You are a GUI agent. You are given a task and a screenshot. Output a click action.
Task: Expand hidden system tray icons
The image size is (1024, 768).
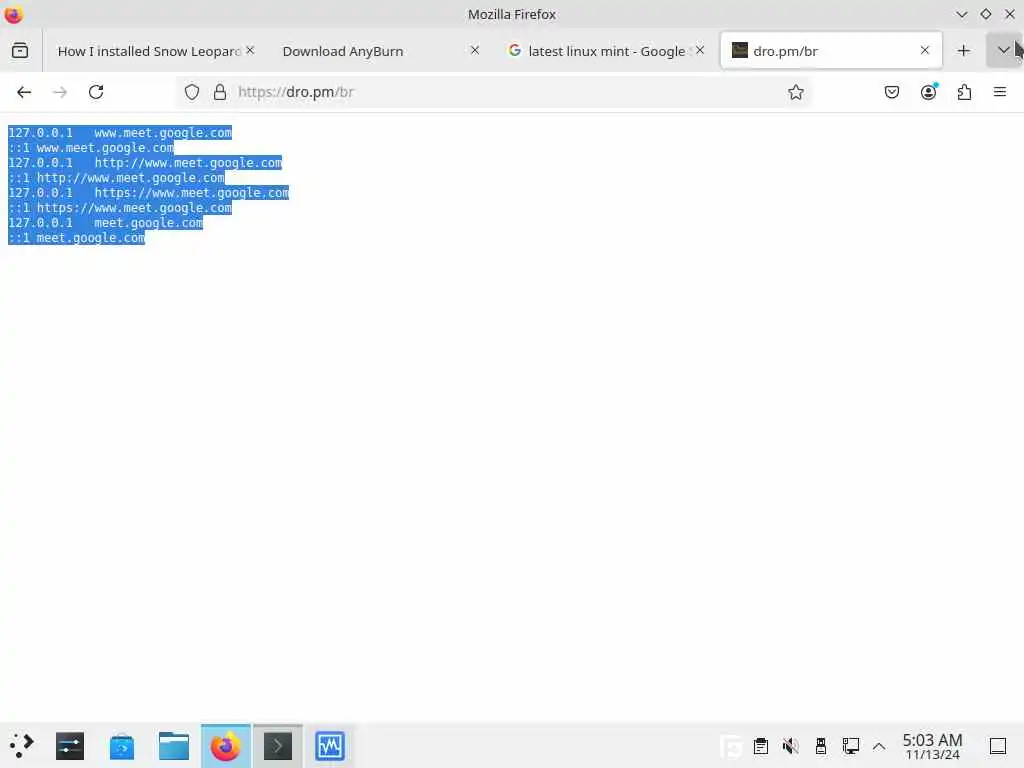pos(879,746)
